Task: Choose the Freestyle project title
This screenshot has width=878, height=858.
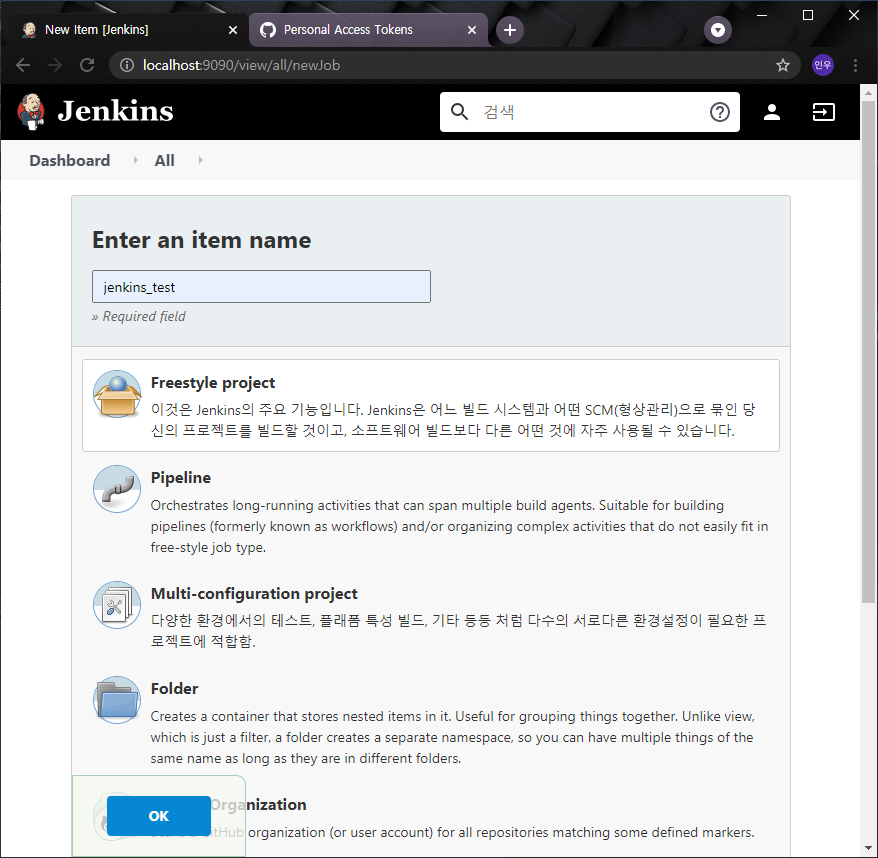Action: 213,383
